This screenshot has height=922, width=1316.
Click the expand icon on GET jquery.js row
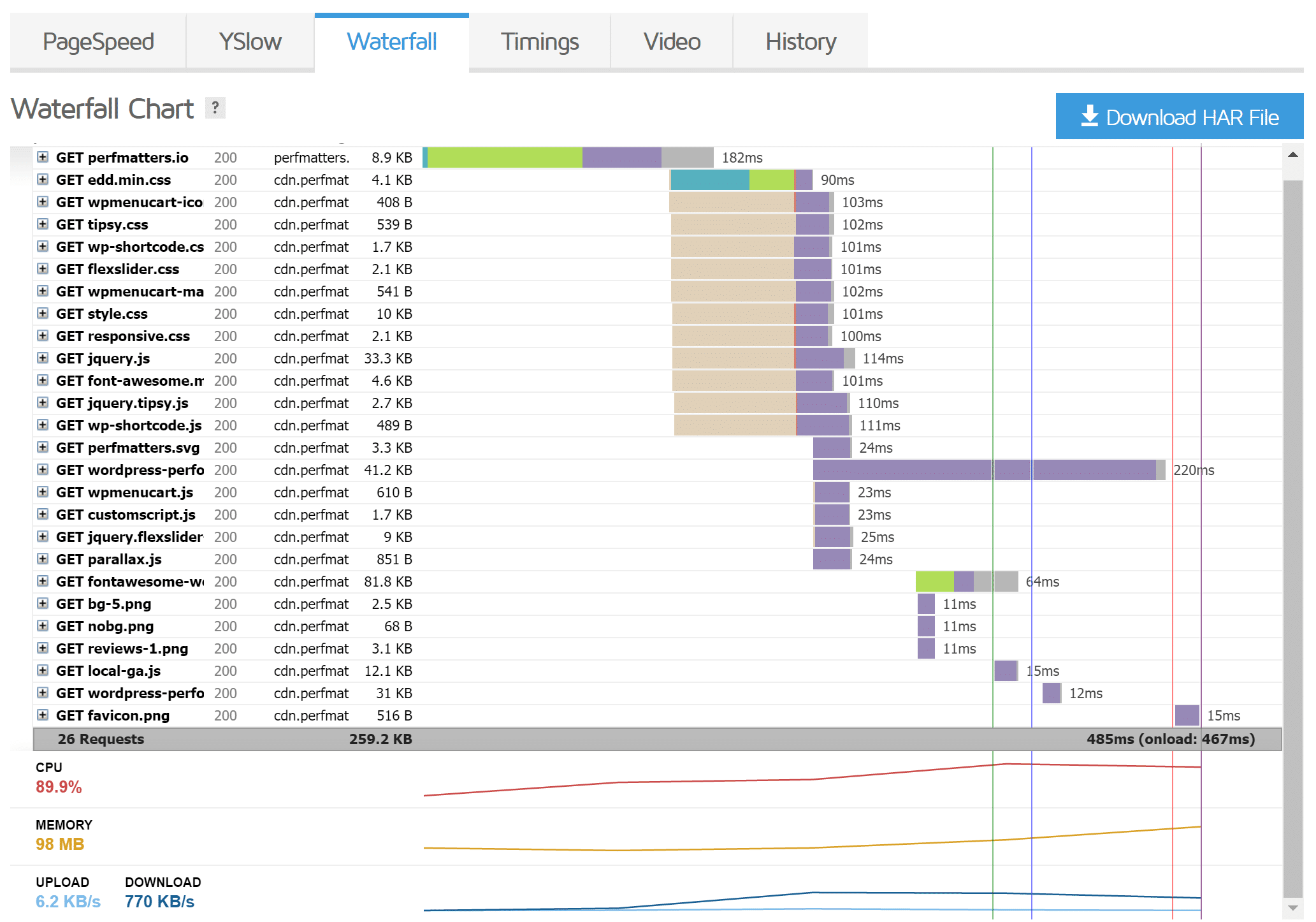[43, 359]
